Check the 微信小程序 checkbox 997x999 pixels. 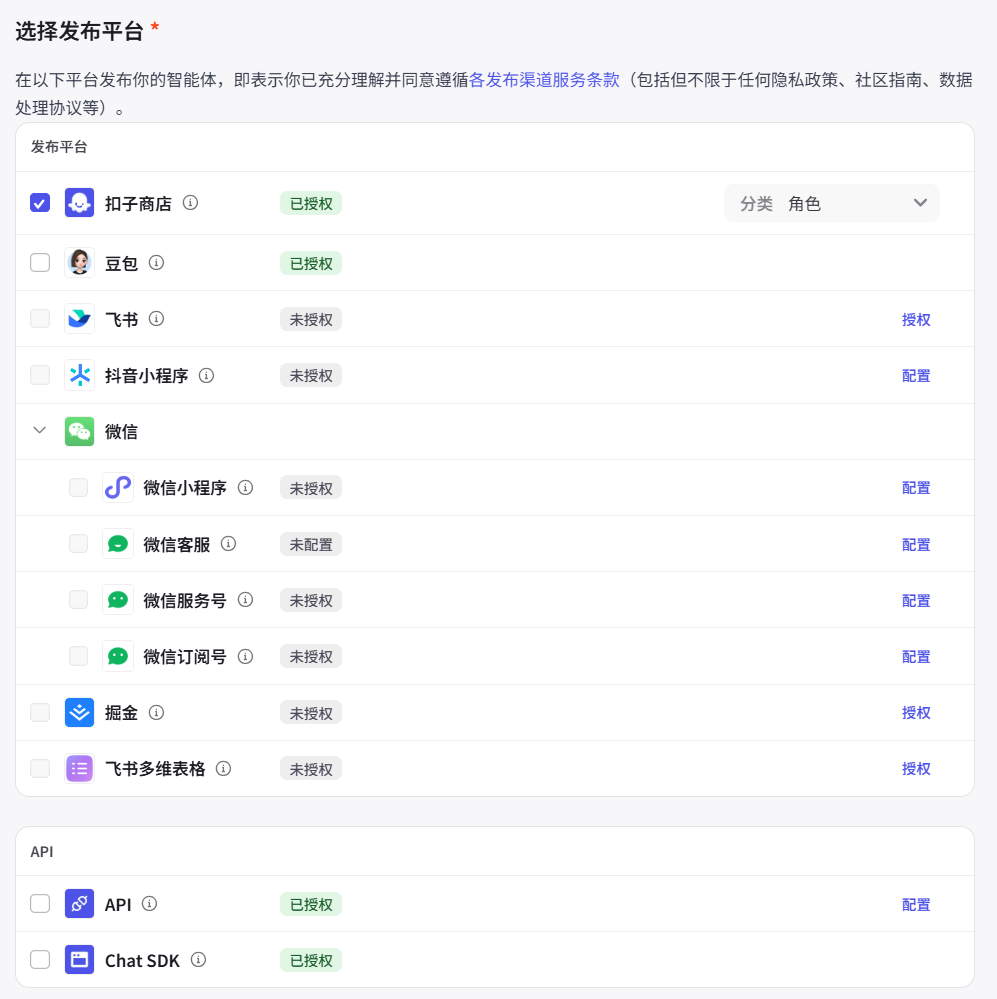(78, 487)
